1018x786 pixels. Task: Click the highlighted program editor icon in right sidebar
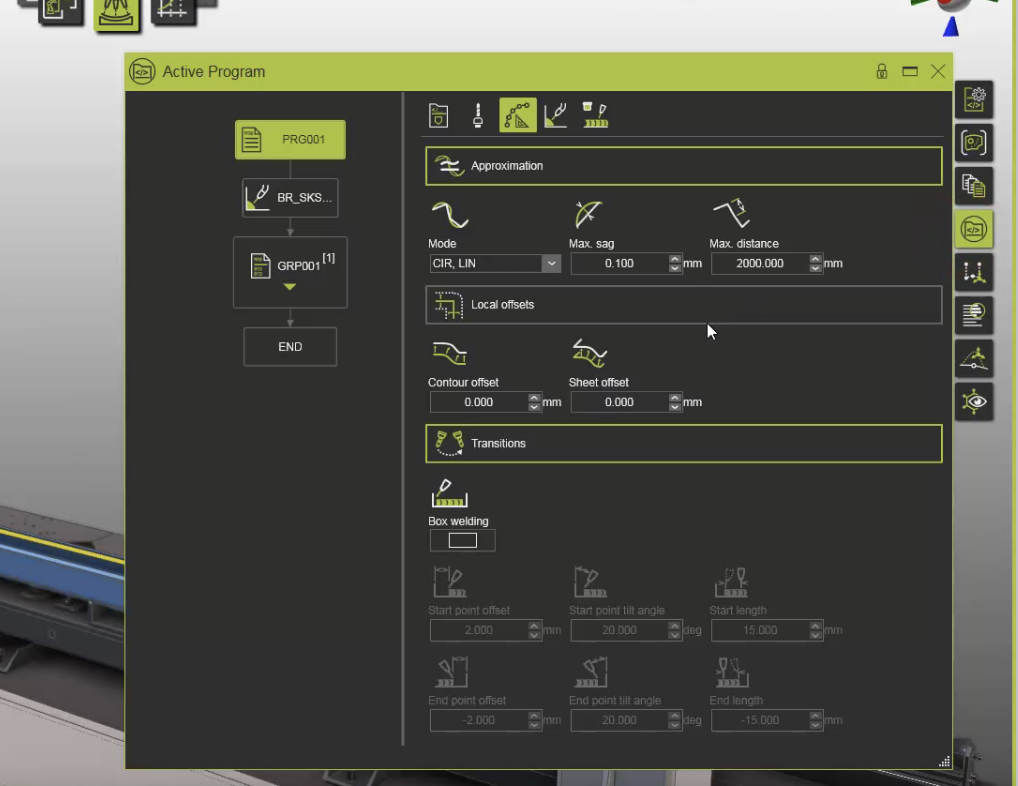(973, 228)
